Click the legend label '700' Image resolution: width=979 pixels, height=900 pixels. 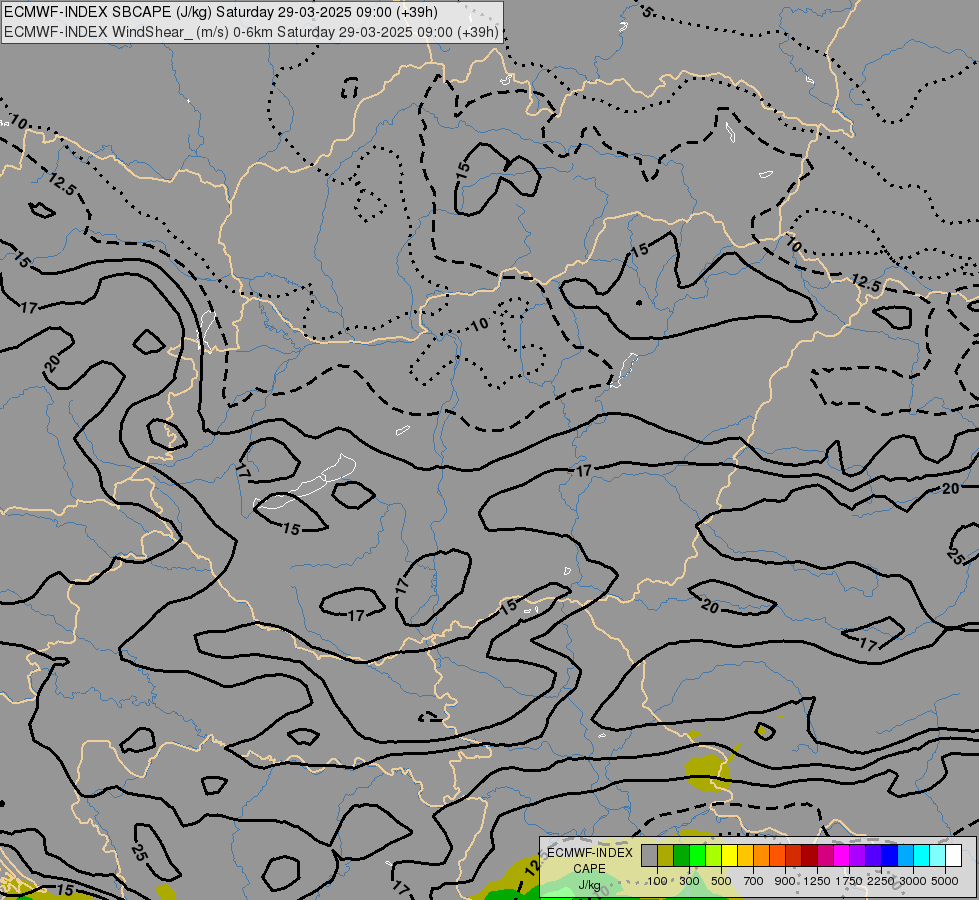tap(754, 881)
